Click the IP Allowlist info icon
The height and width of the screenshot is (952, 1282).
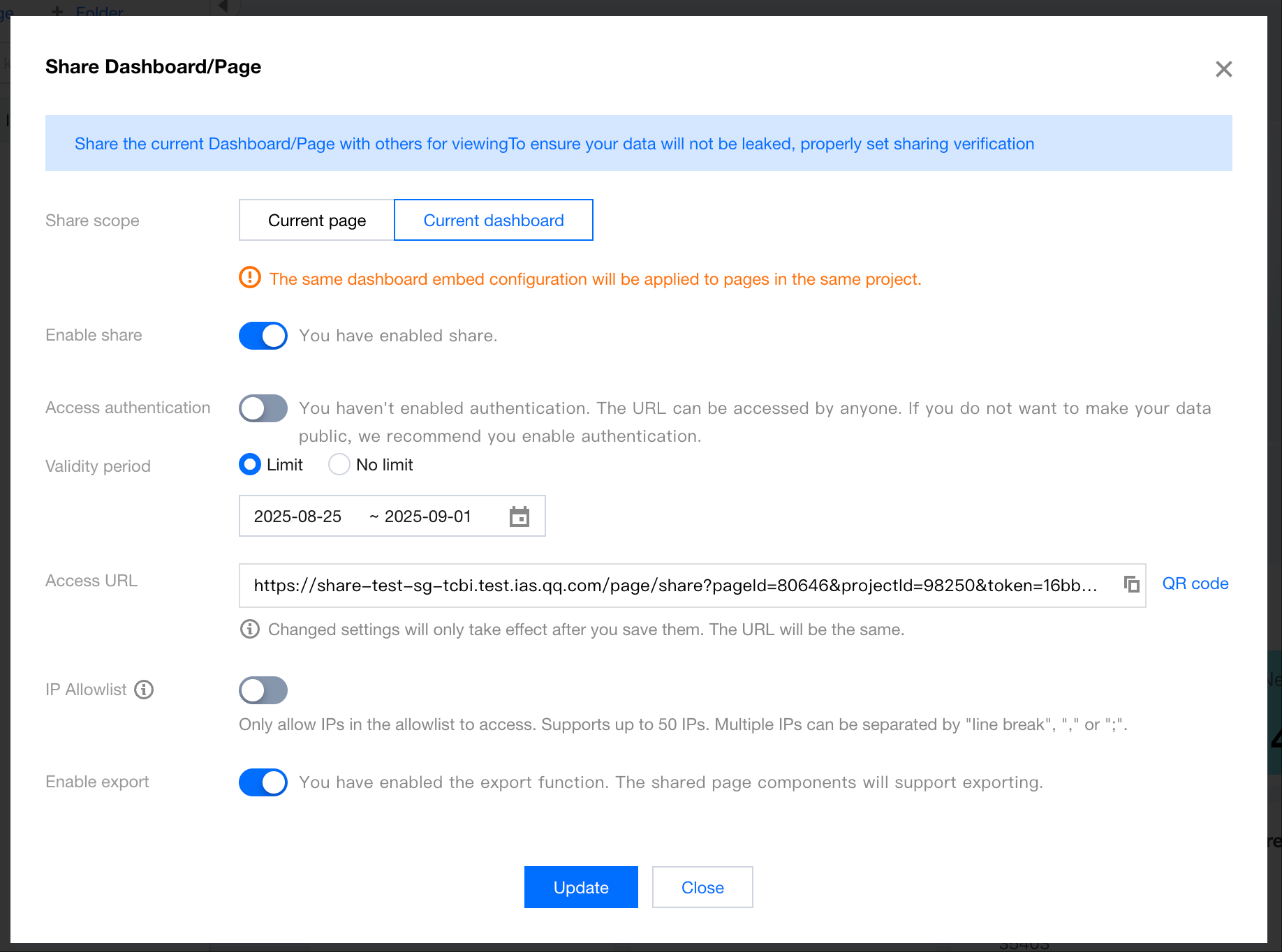(144, 690)
